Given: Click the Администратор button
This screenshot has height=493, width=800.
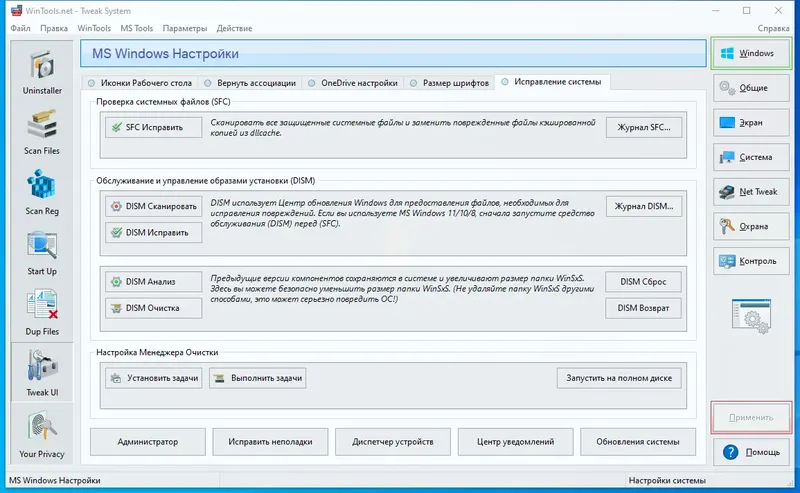Looking at the screenshot, I should point(148,442).
